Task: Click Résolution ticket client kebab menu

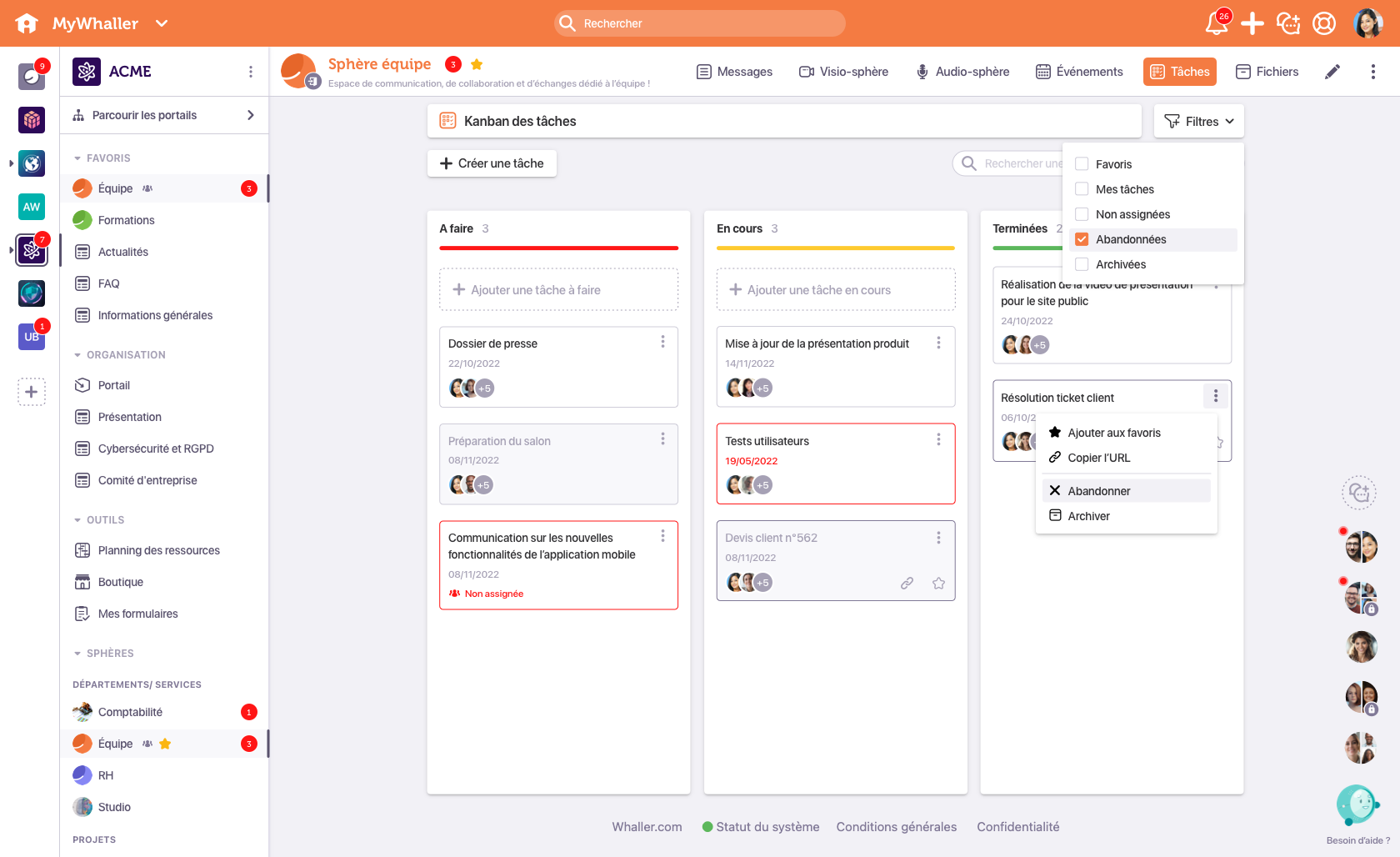Action: [x=1216, y=396]
